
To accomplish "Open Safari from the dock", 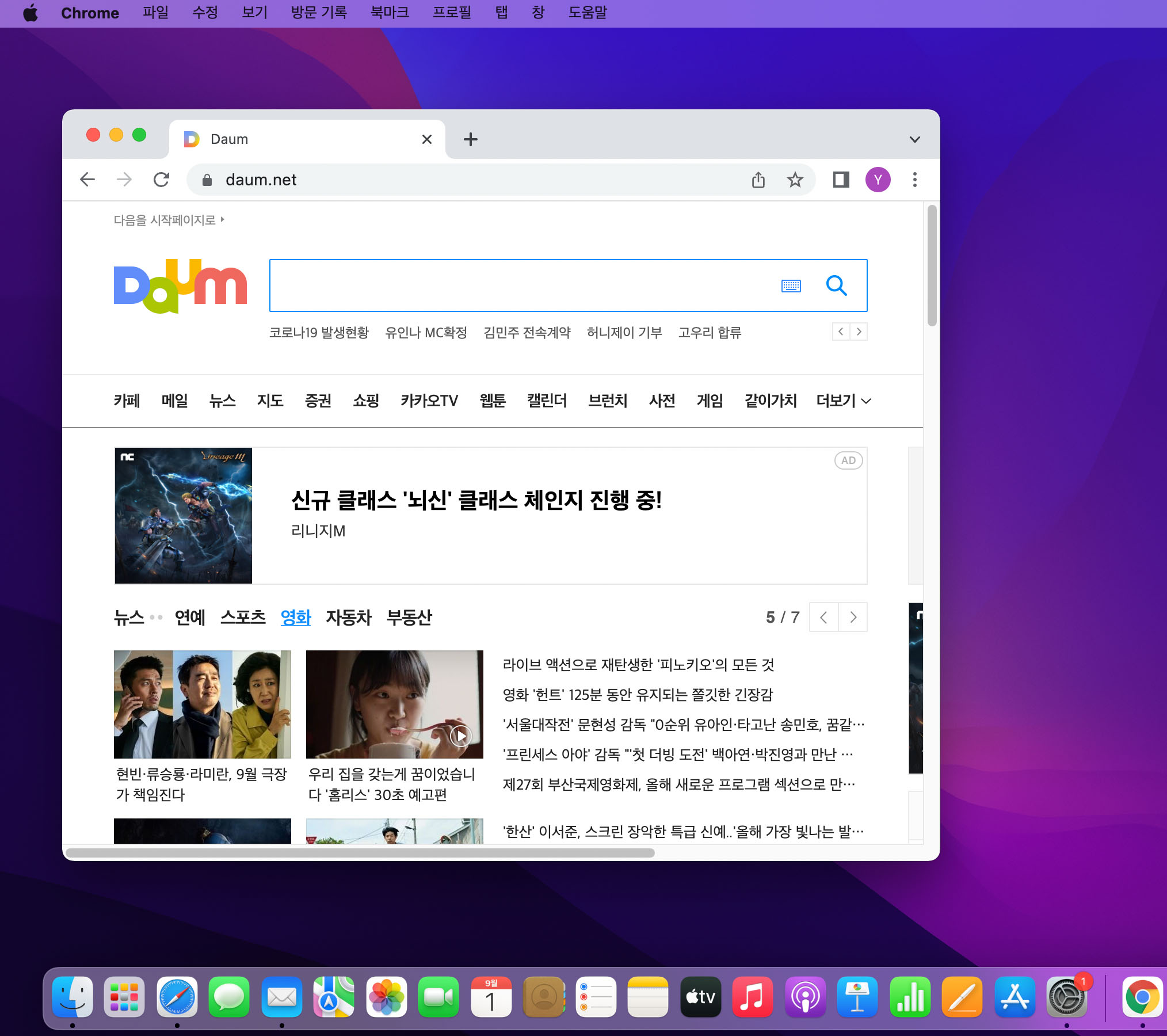I will [177, 997].
